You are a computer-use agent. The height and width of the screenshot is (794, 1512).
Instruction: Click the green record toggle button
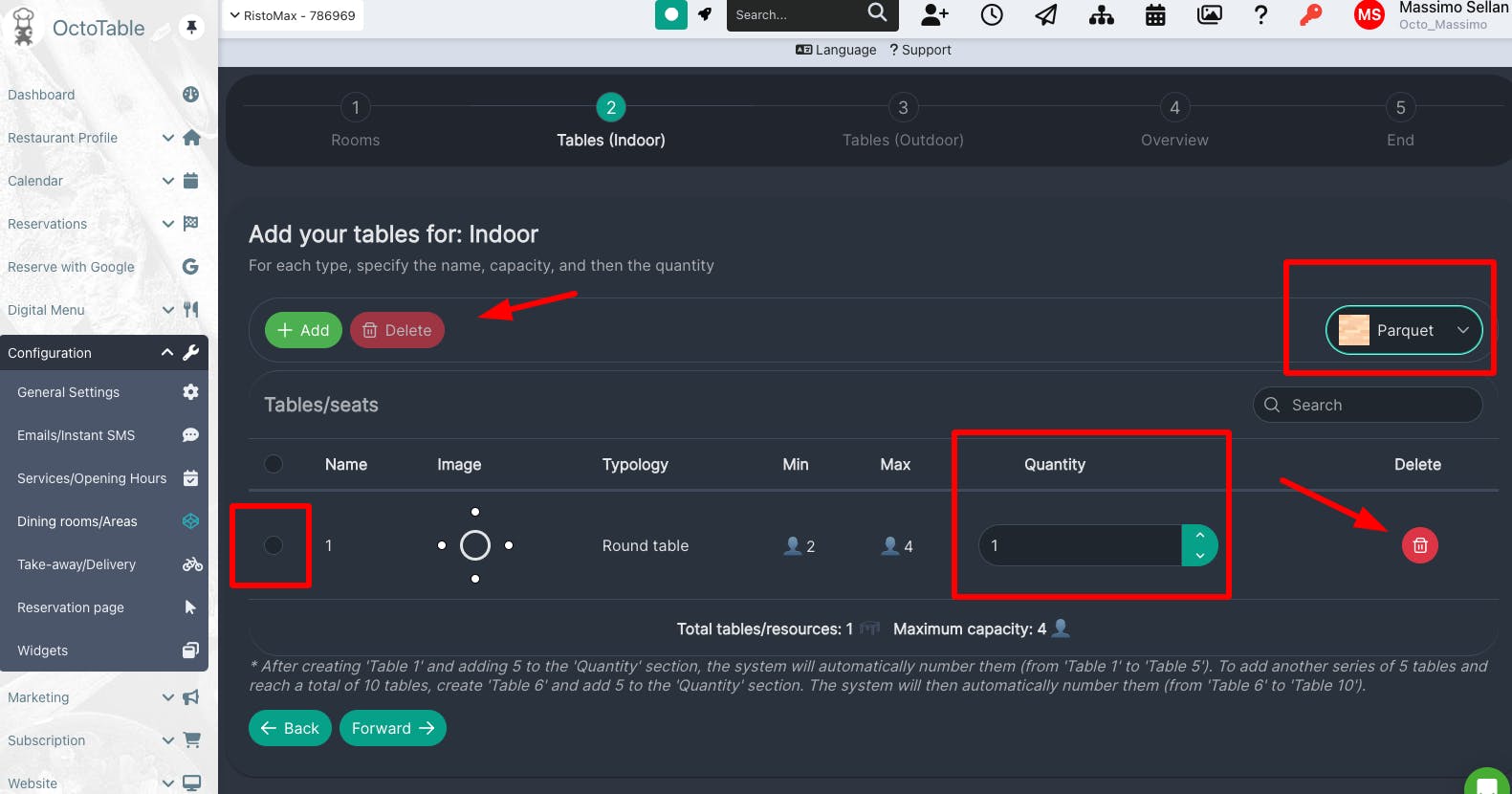(671, 14)
